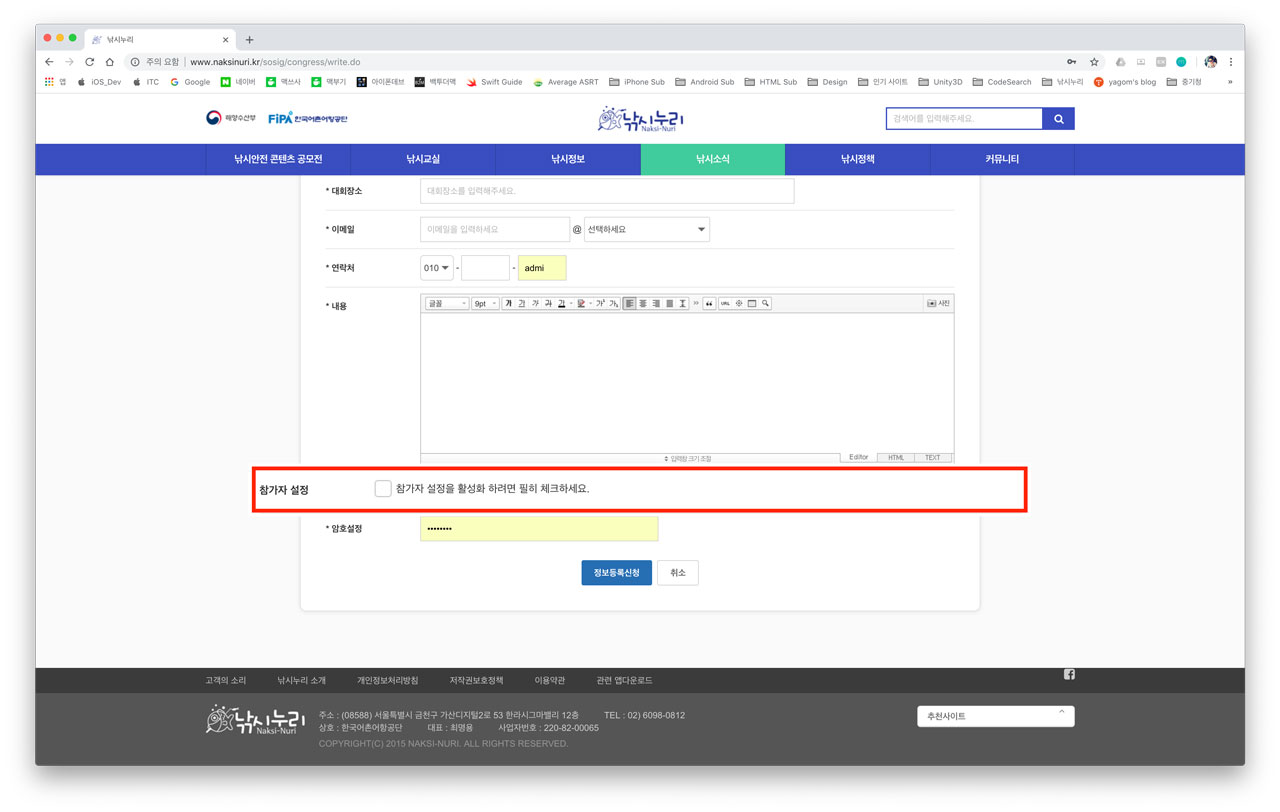
Task: Open the 낚시정책 navigation menu
Action: click(x=857, y=159)
